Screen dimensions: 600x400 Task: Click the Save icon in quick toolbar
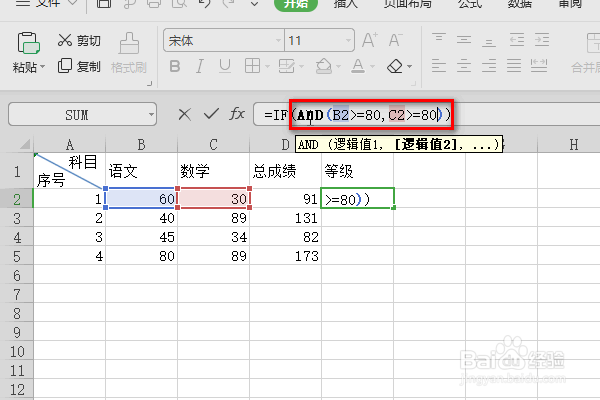104,4
